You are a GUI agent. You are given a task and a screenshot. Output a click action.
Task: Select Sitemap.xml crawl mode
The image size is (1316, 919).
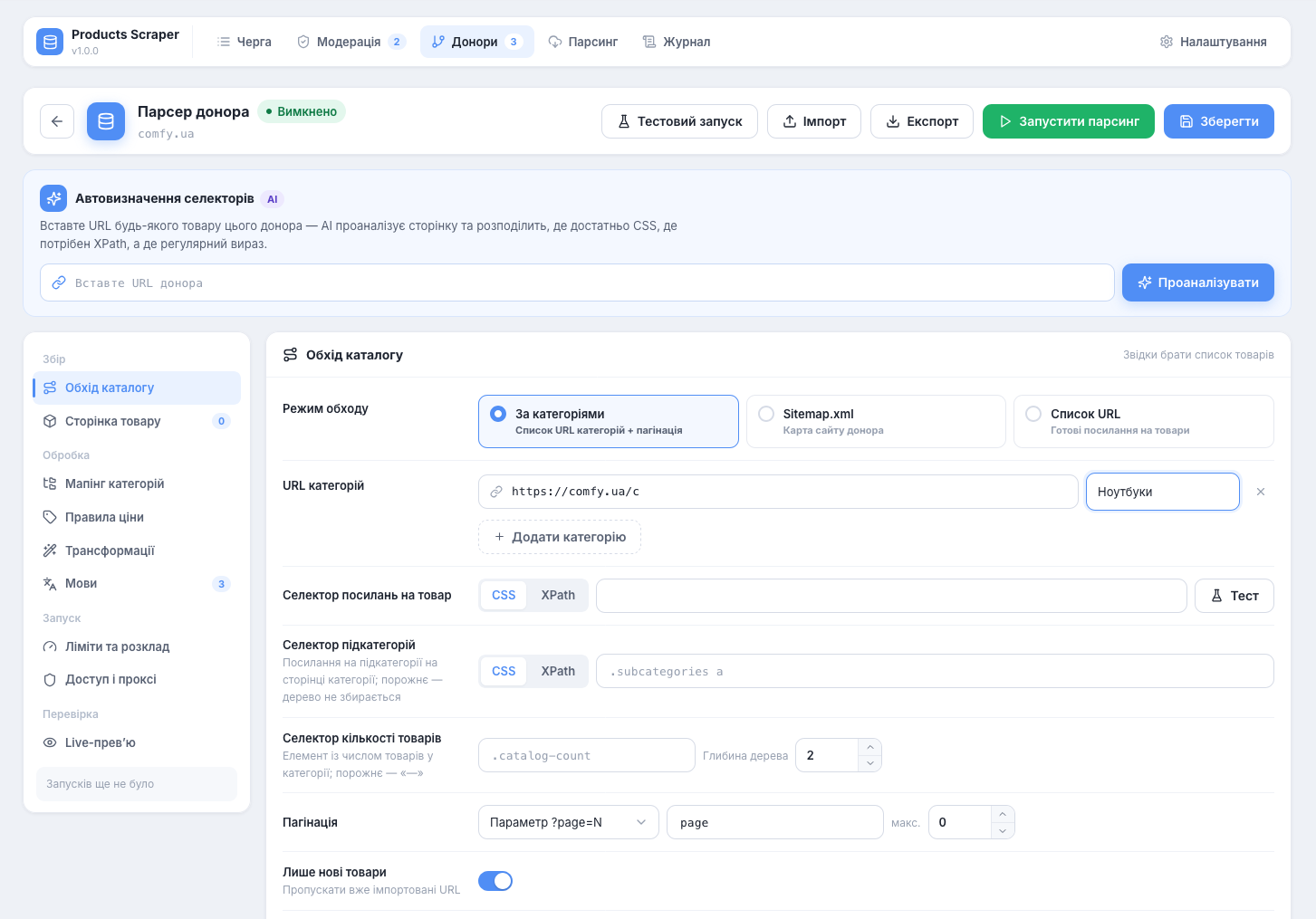click(876, 421)
